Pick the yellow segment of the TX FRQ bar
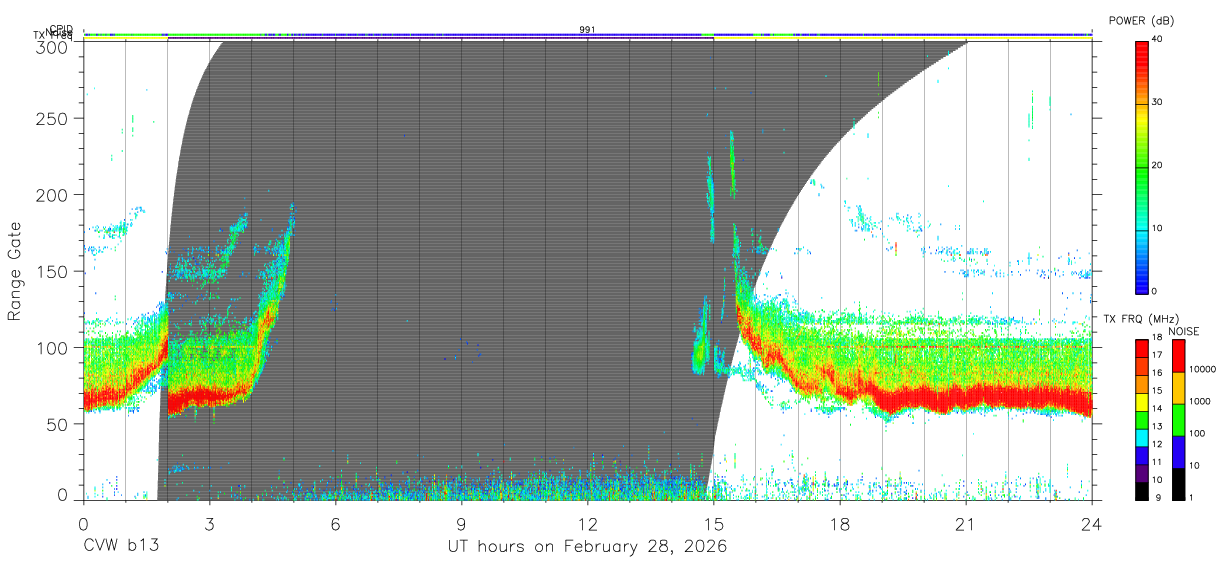 click(x=1142, y=402)
